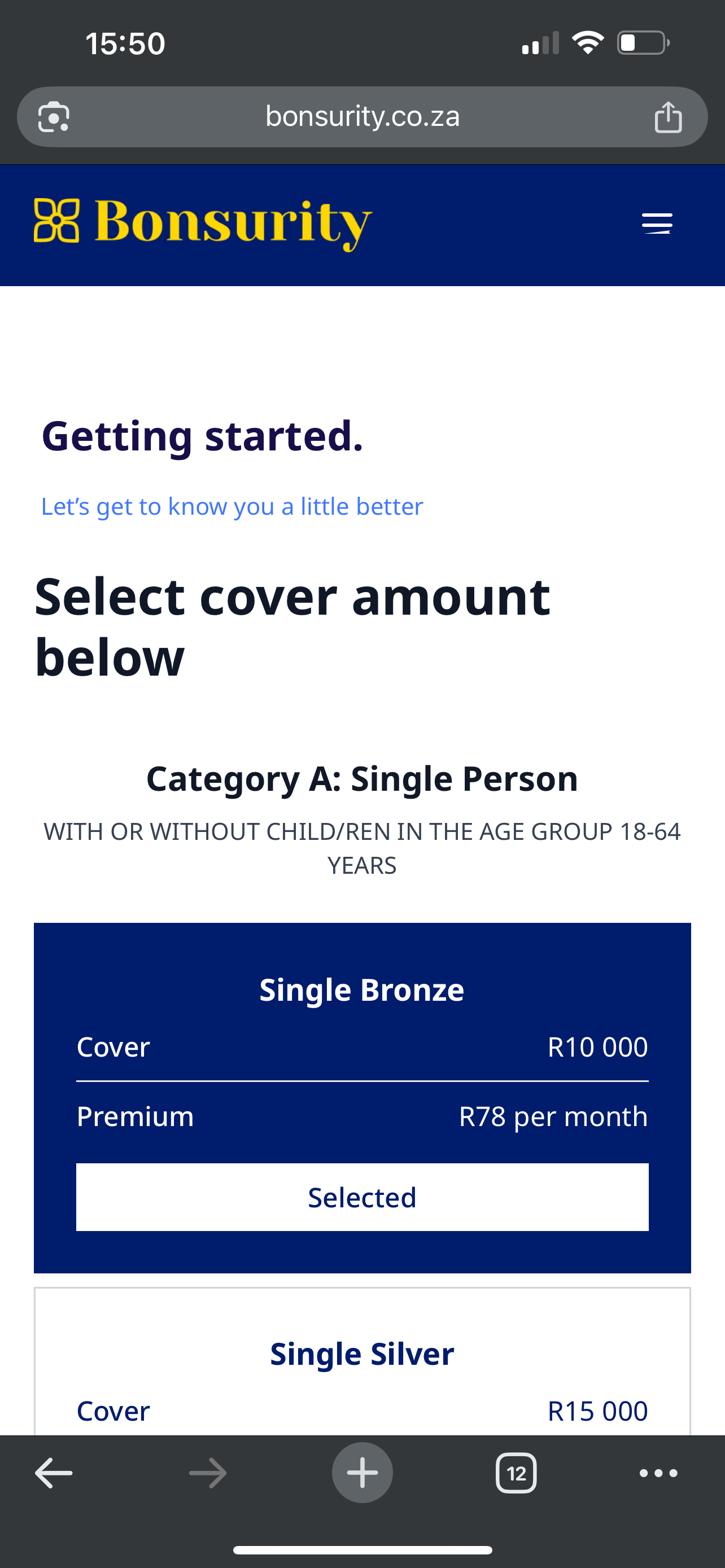This screenshot has height=1568, width=725.
Task: Click the Bonsurity flower logo icon
Action: click(56, 220)
